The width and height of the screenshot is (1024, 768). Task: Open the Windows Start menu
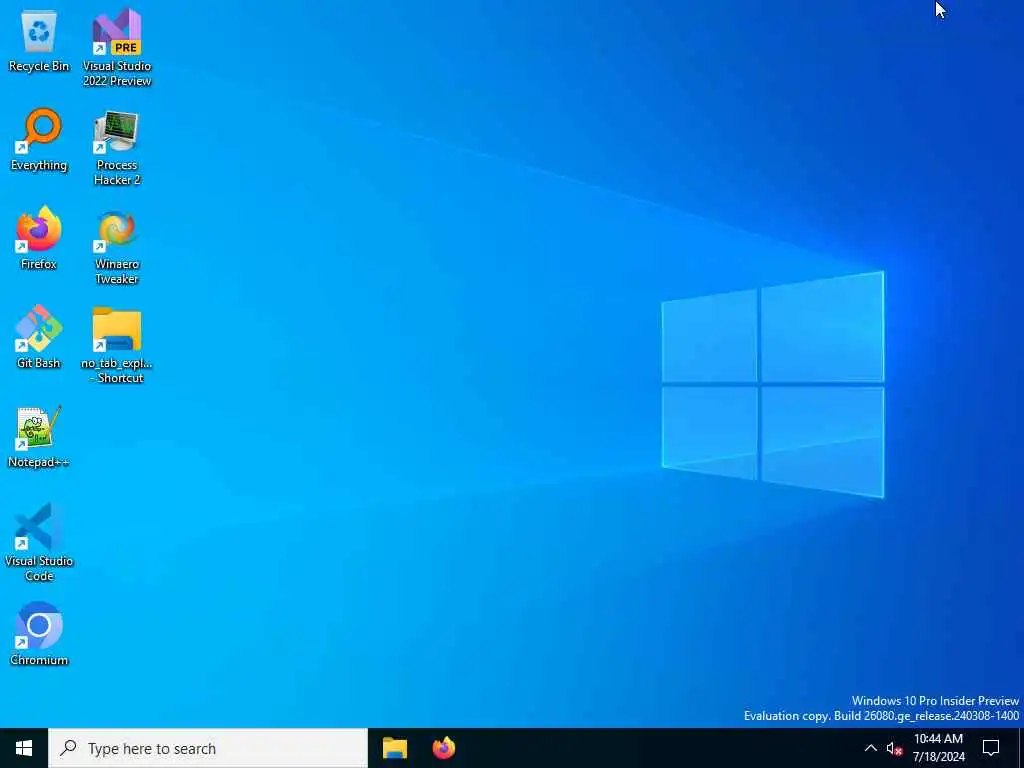coord(24,748)
